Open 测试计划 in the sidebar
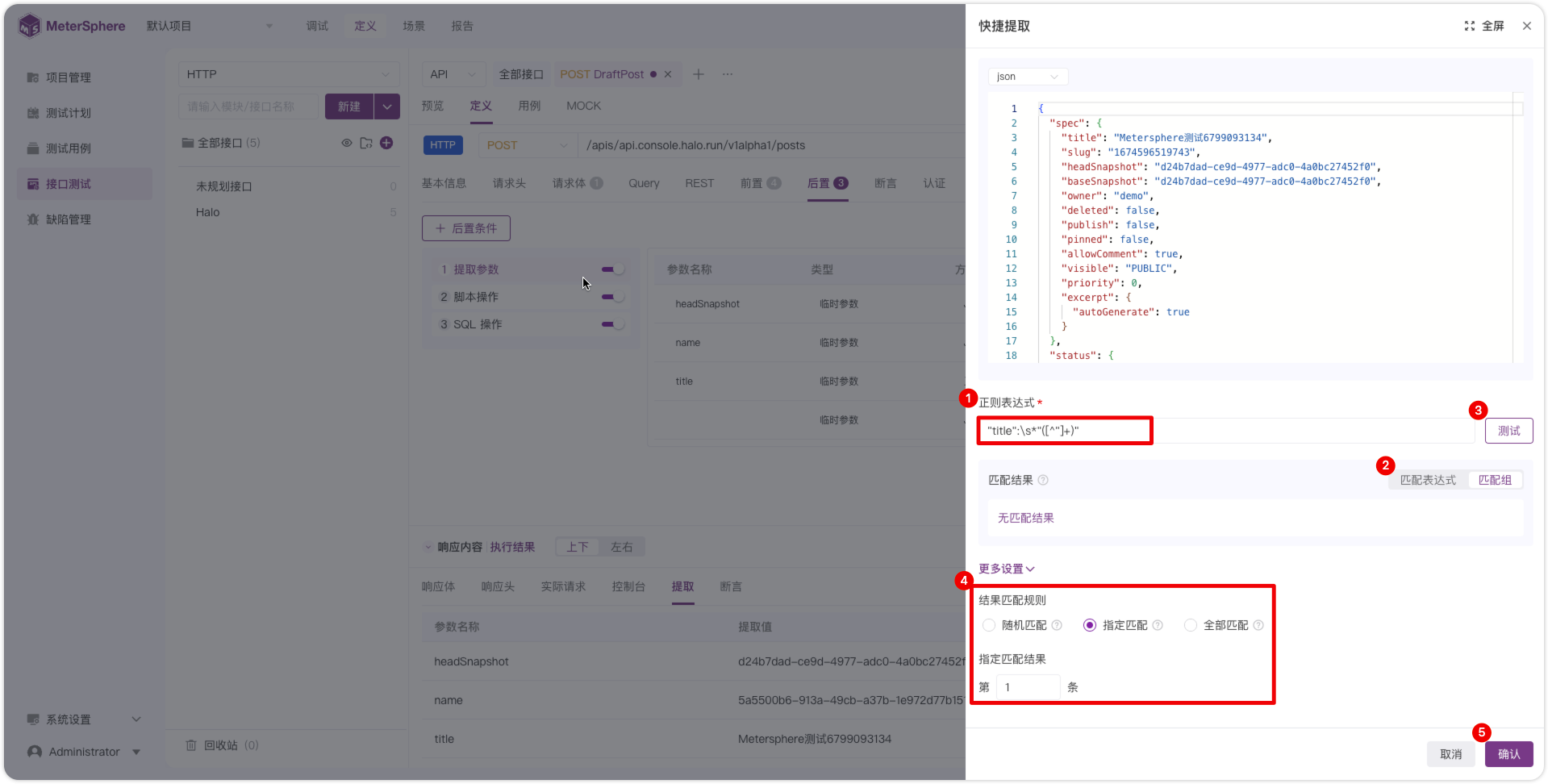 tap(85, 113)
